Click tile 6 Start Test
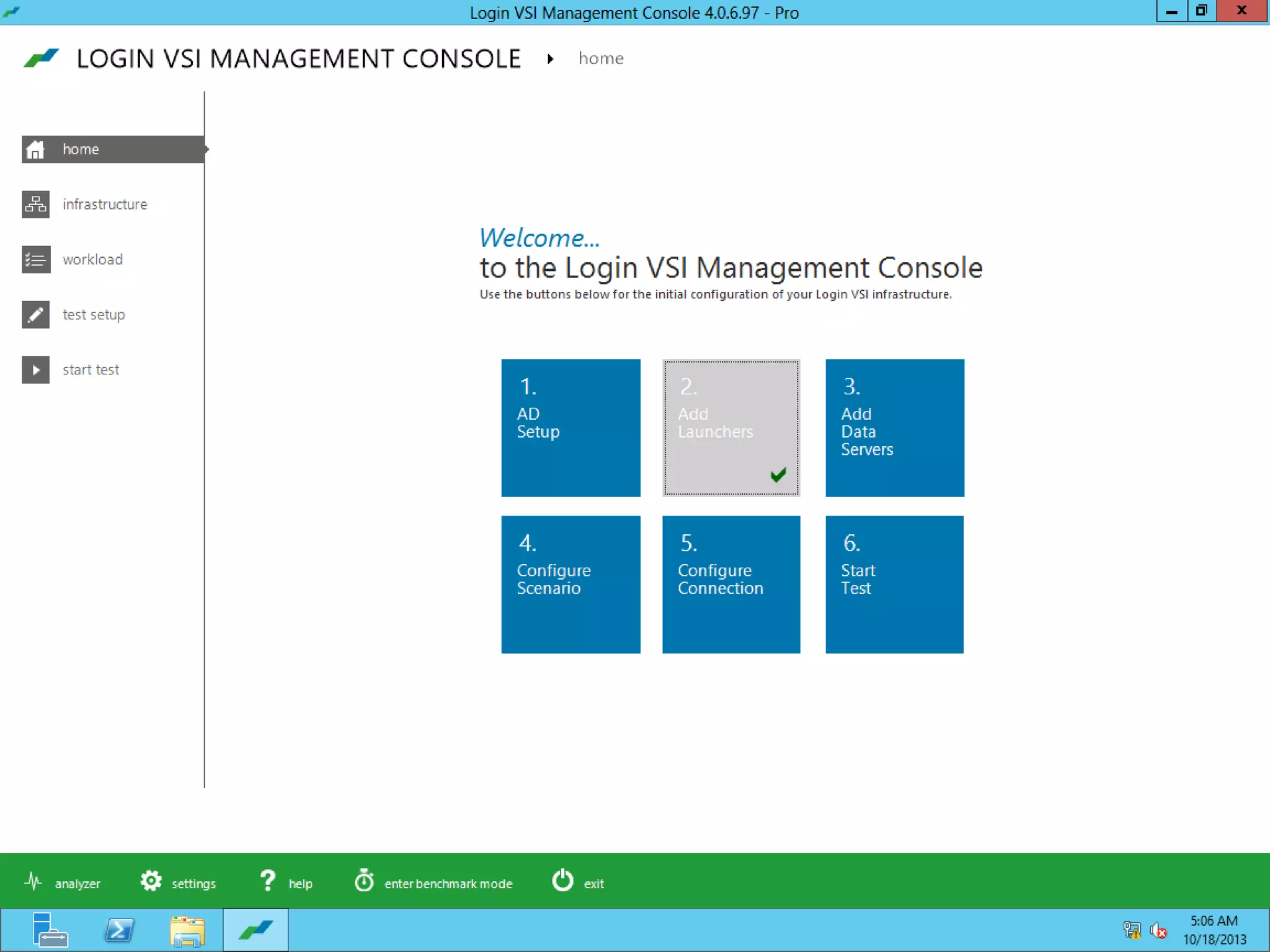This screenshot has height=952, width=1270. coord(894,584)
